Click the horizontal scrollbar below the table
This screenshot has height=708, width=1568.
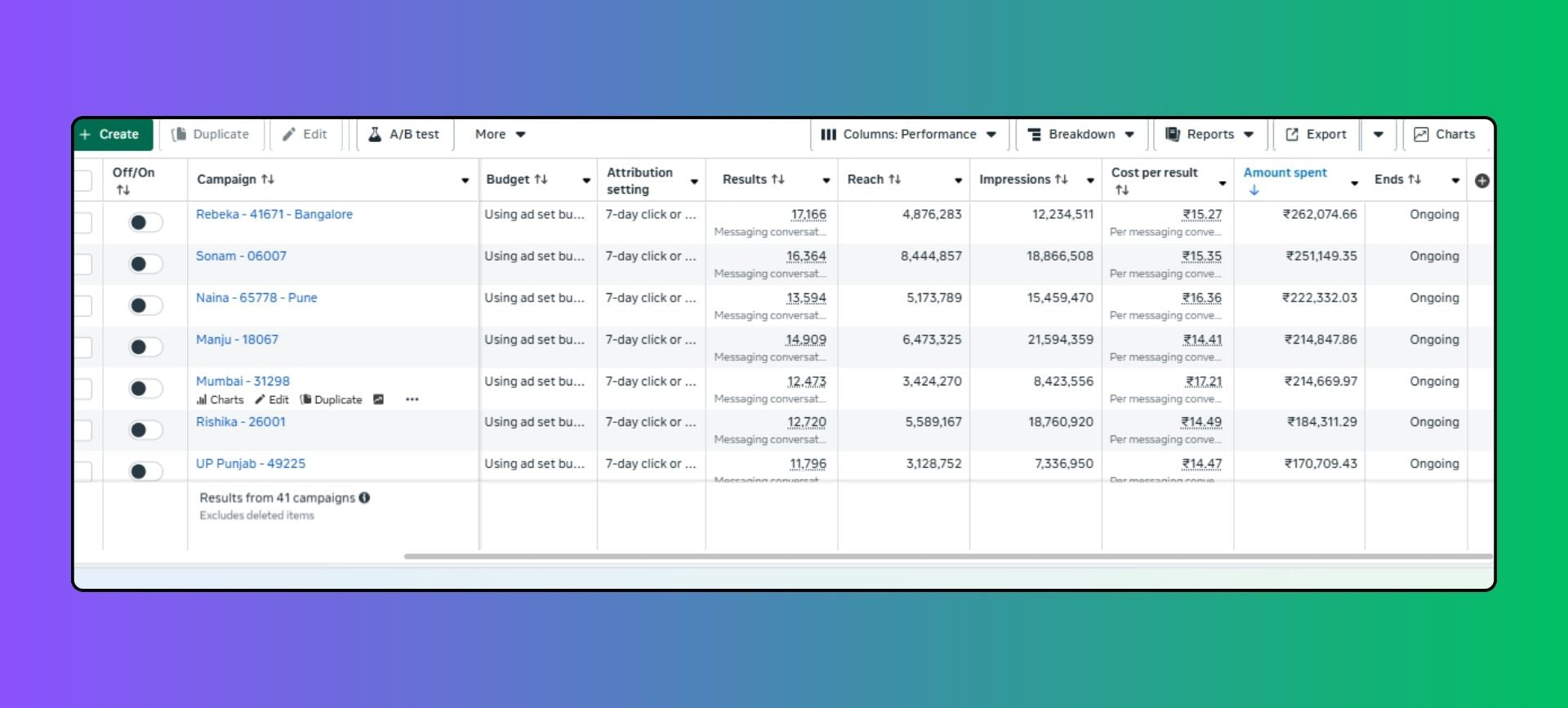[947, 557]
